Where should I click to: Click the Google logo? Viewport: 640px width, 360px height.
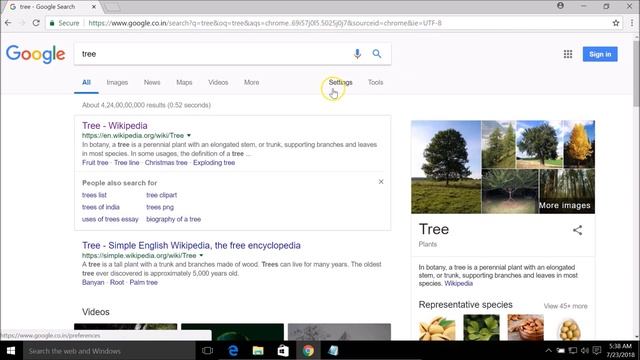(x=36, y=54)
